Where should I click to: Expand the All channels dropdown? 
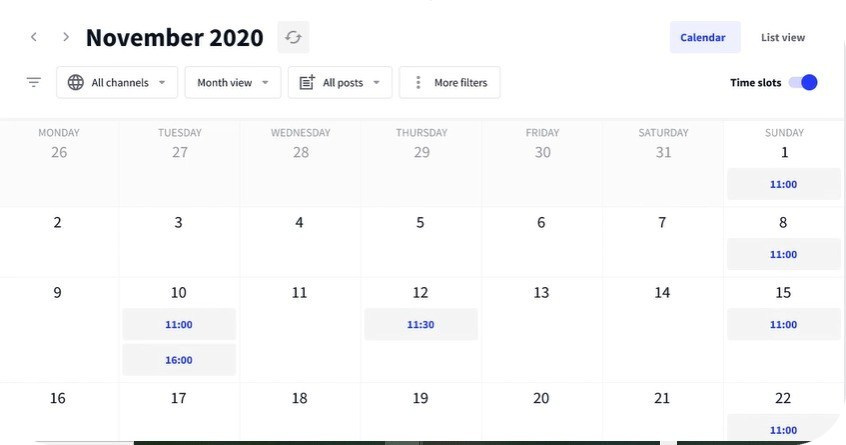[117, 83]
